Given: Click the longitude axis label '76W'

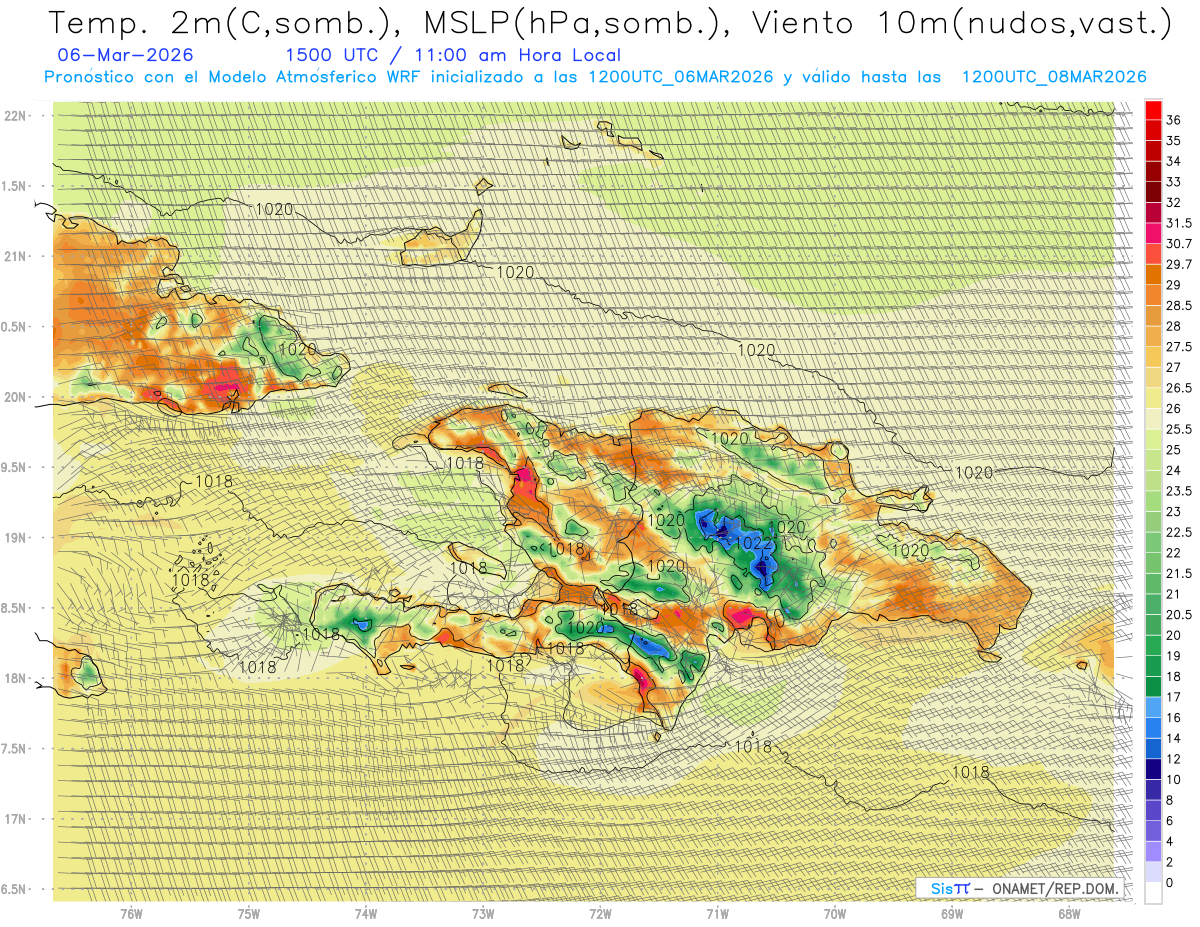Looking at the screenshot, I should click(131, 913).
